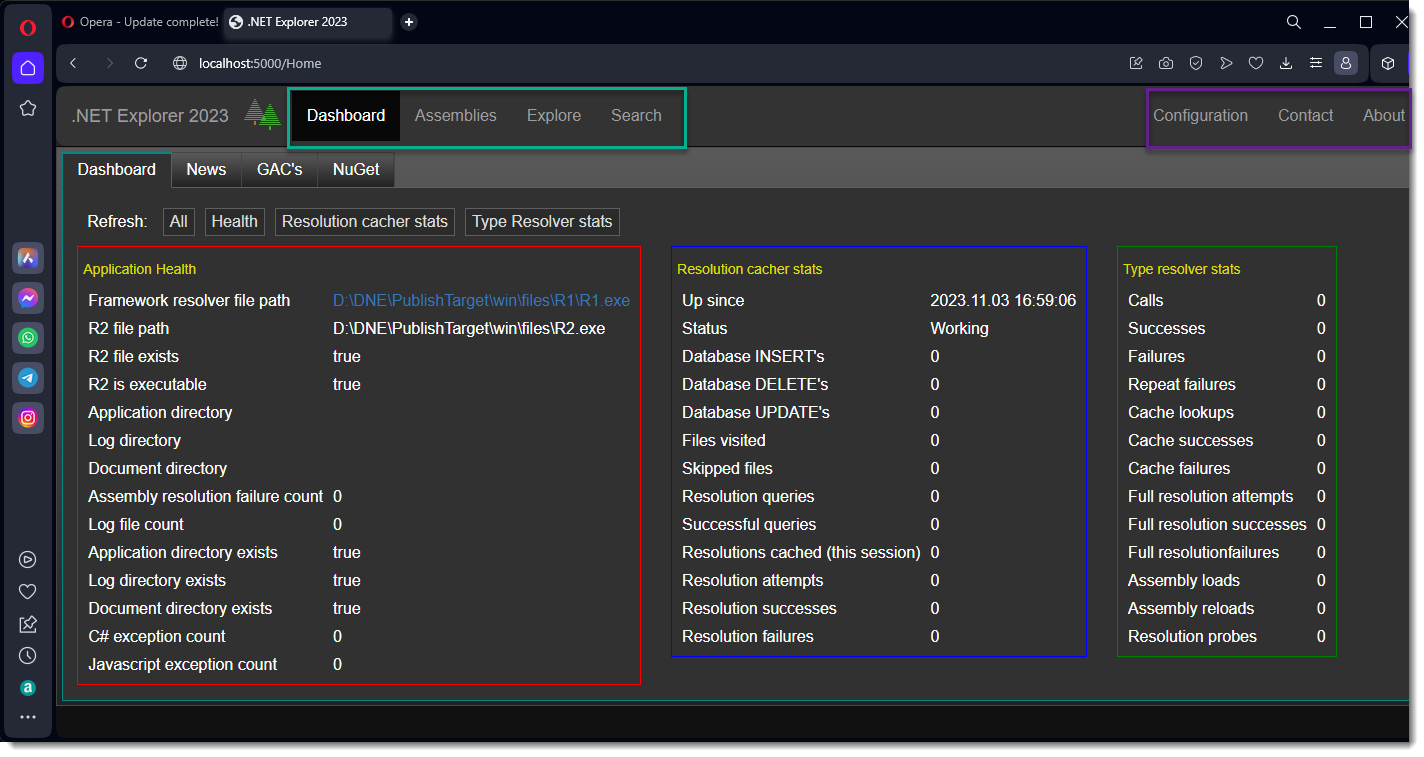1424x757 pixels.
Task: Open Assemblies in the top navigation
Action: point(456,116)
